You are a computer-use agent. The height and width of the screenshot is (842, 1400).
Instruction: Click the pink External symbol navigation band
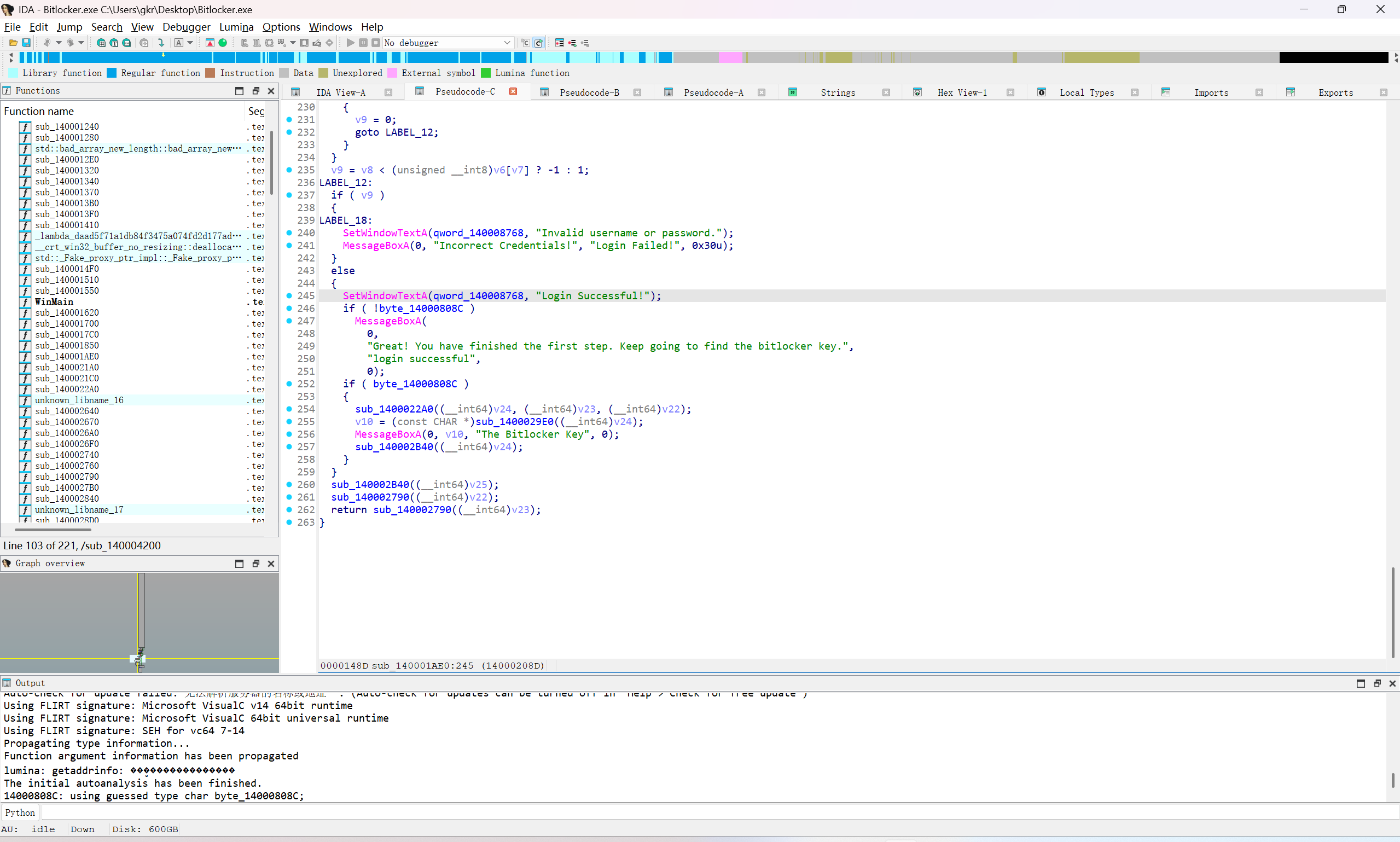(730, 57)
